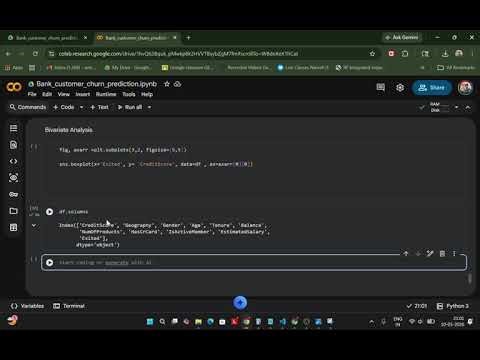Image resolution: width=480 pixels, height=360 pixels.
Task: Open the Edit menu
Action: click(x=47, y=94)
